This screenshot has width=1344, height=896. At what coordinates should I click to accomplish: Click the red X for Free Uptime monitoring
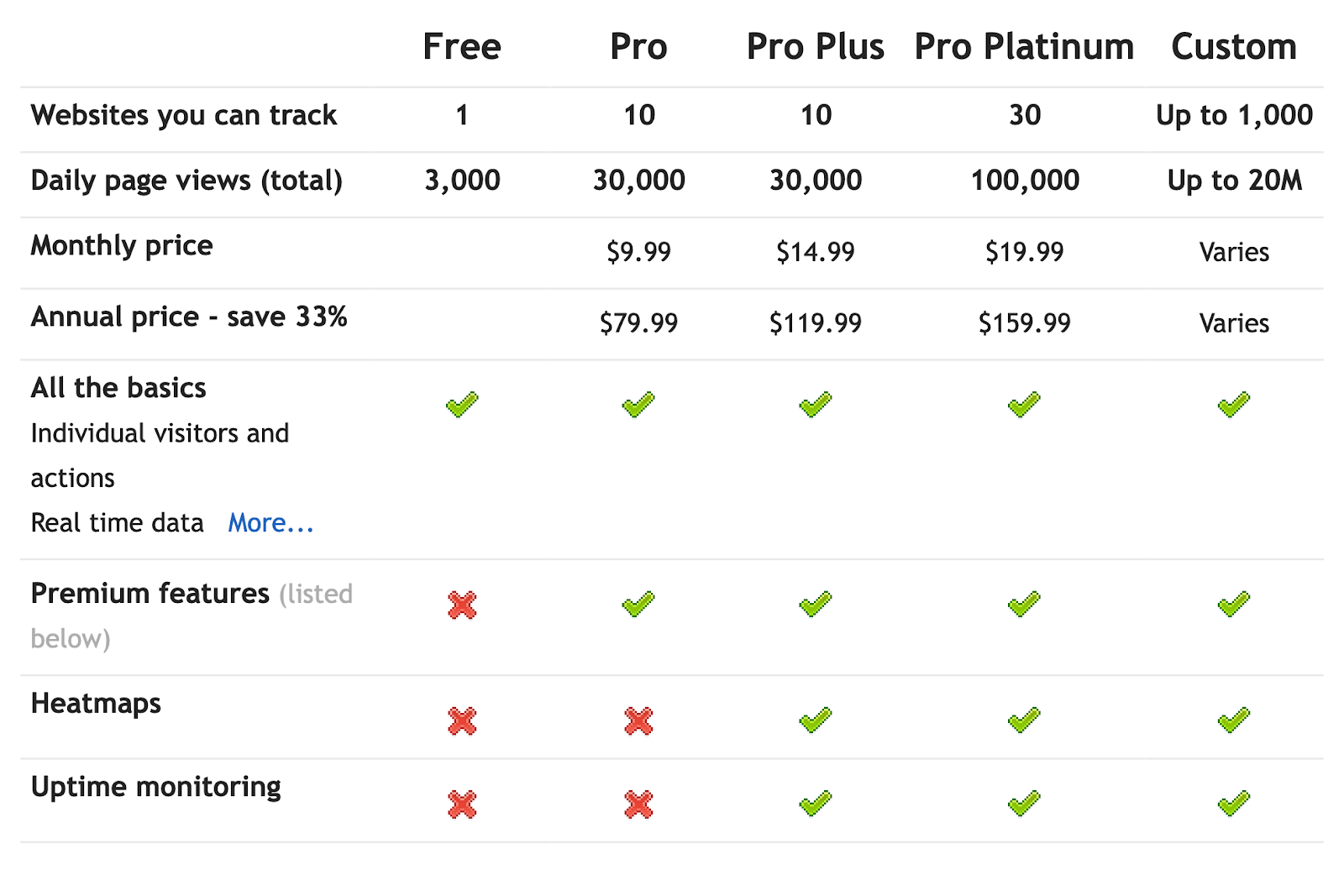click(x=462, y=804)
